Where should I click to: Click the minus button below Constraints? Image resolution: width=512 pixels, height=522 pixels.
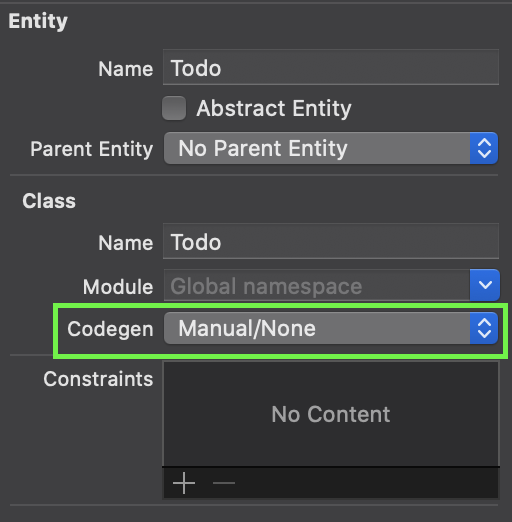pyautogui.click(x=224, y=483)
